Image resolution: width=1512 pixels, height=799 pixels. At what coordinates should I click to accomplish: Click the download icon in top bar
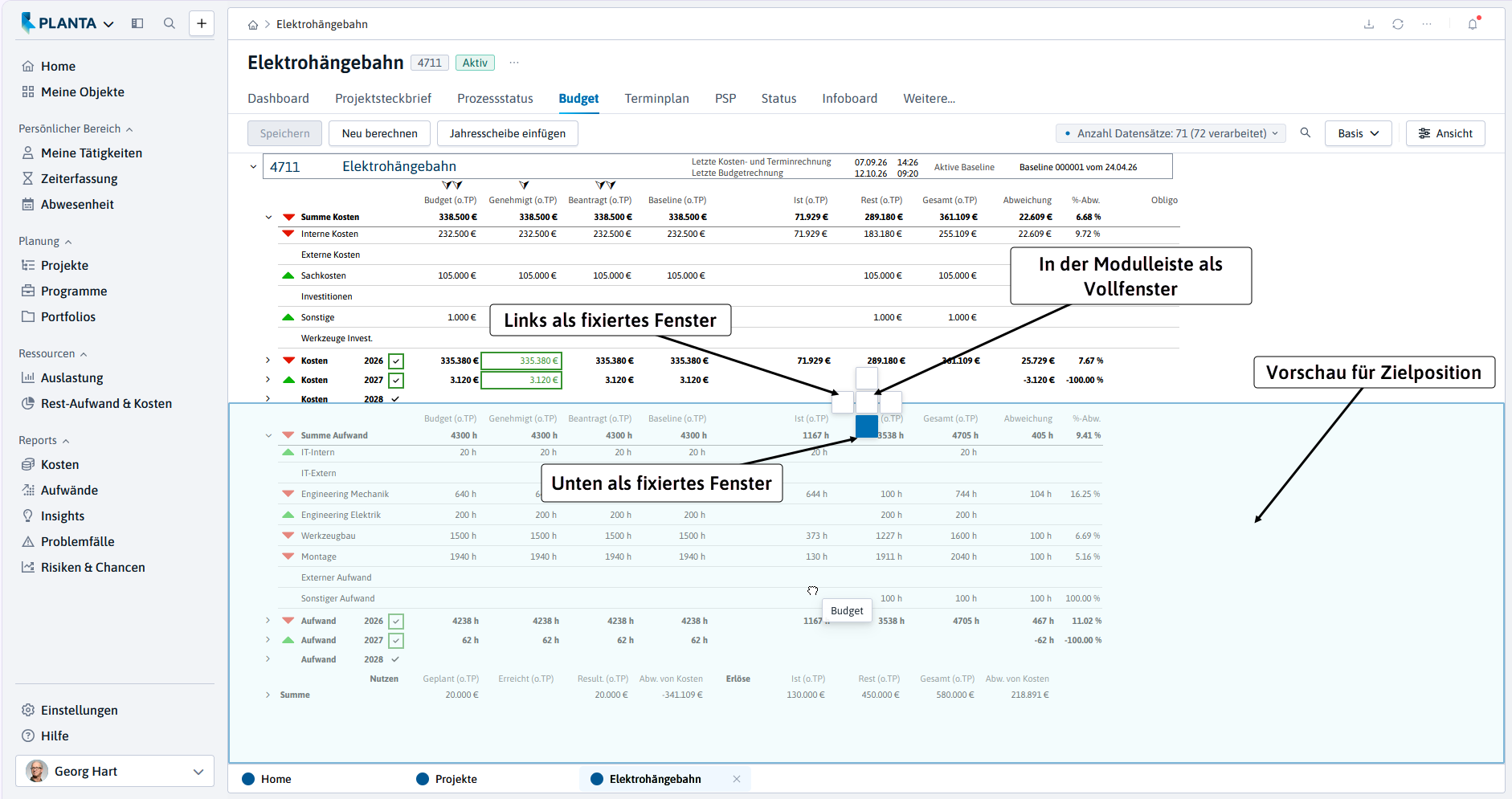(1369, 24)
